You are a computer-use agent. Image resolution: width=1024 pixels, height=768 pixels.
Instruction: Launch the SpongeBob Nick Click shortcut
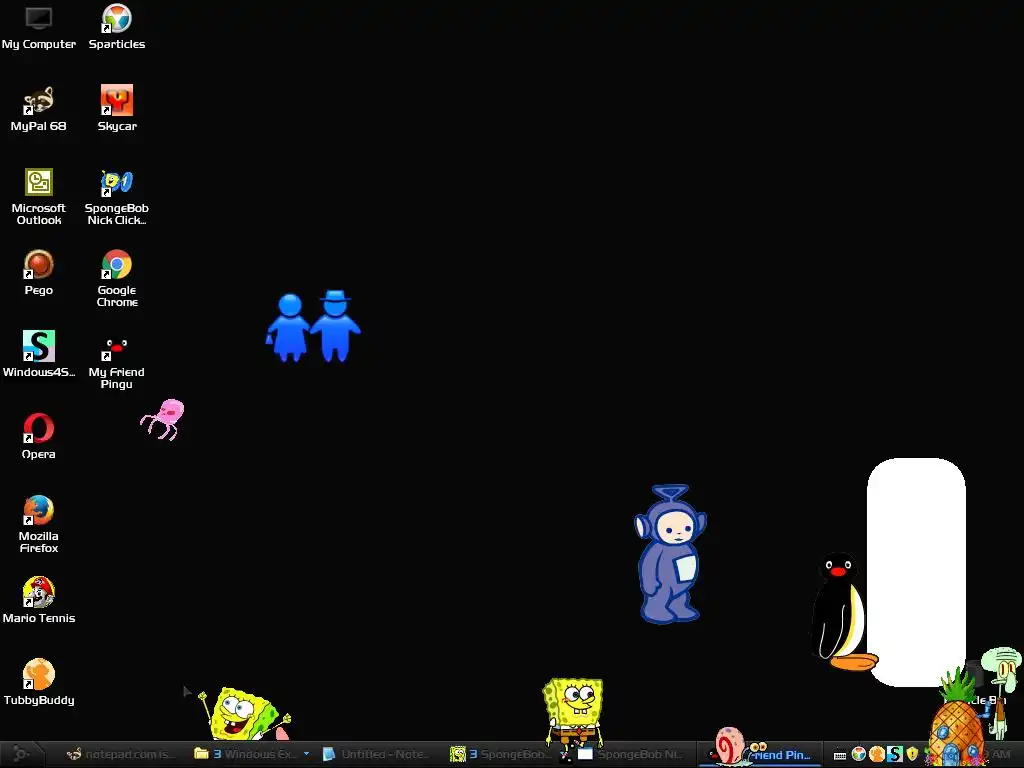117,197
